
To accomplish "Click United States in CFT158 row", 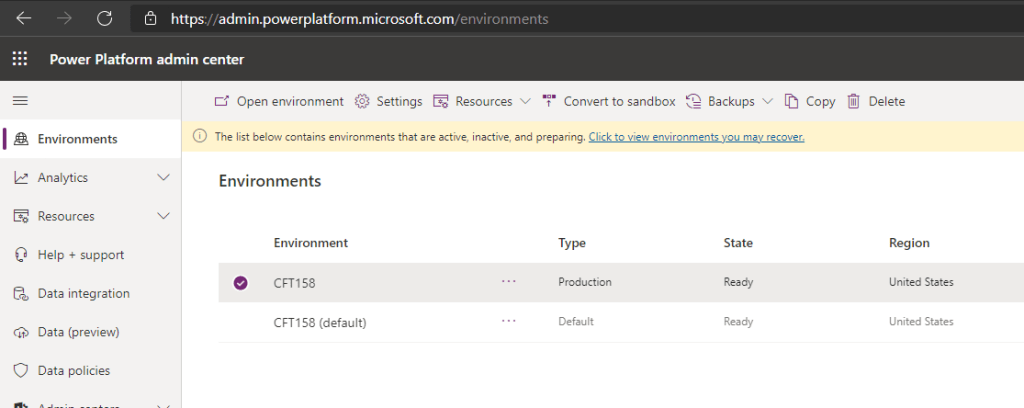I will tap(921, 282).
